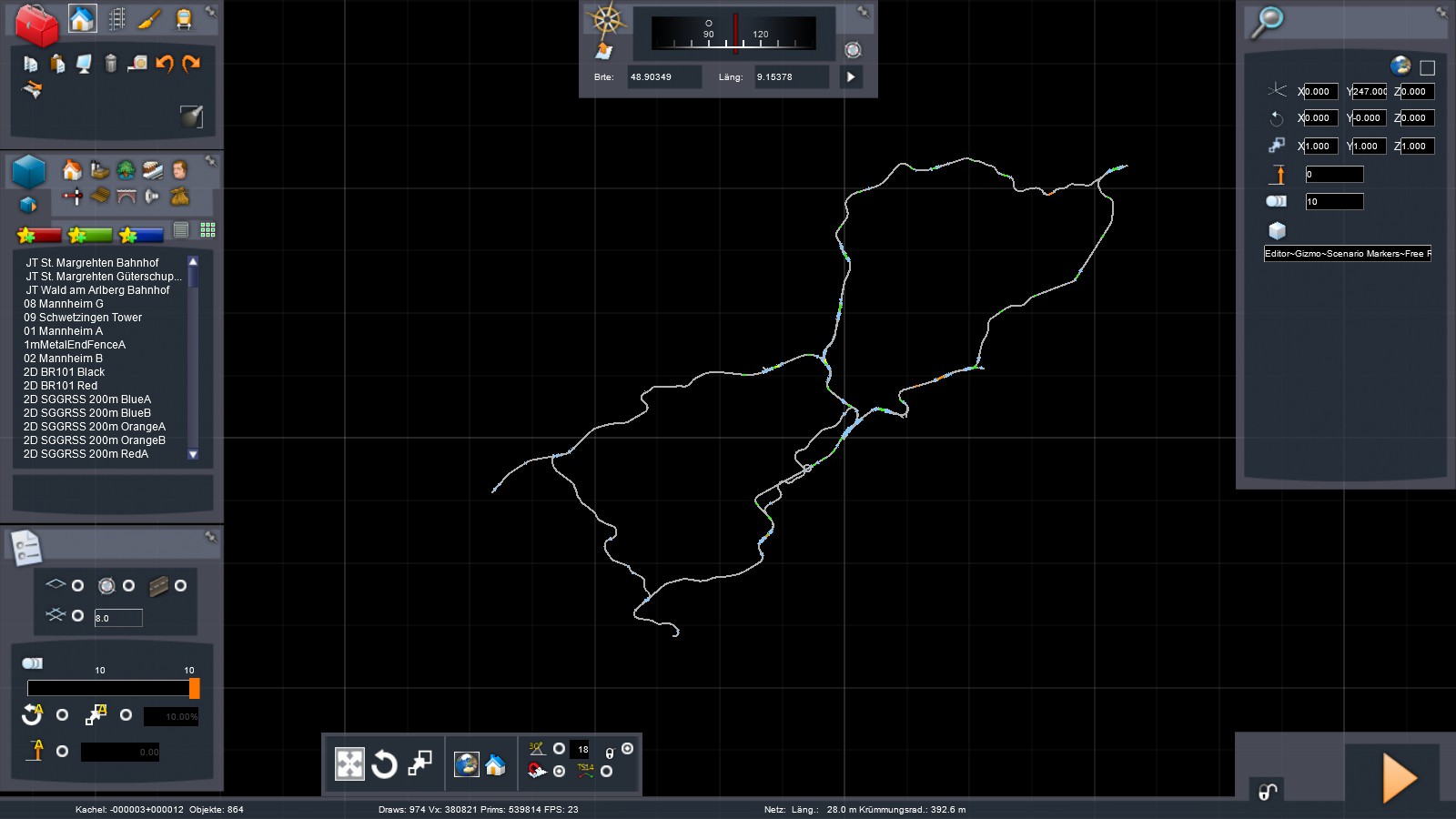Image resolution: width=1456 pixels, height=819 pixels.
Task: Open the paint brush tab in the toolbox
Action: tap(149, 19)
